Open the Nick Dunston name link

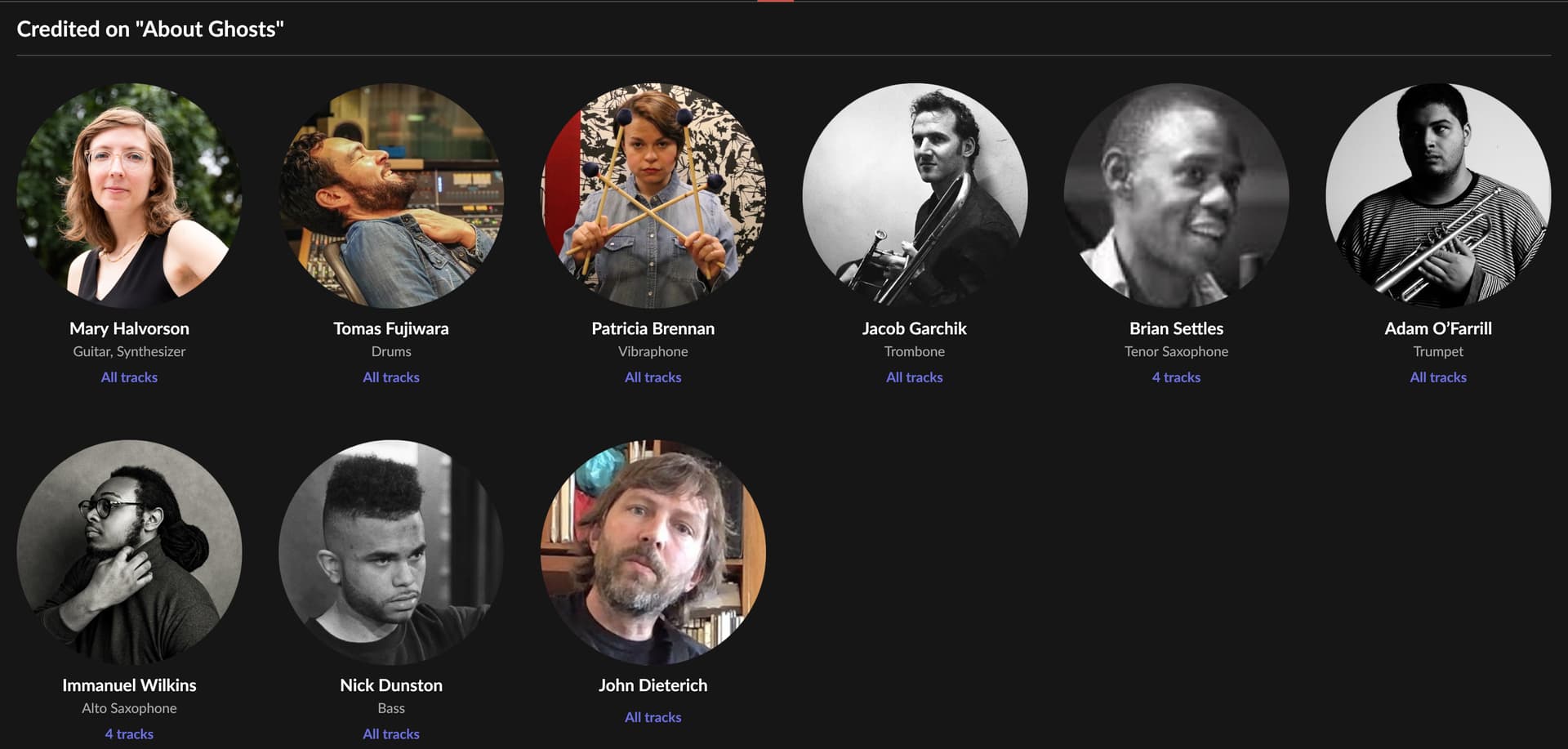[391, 685]
